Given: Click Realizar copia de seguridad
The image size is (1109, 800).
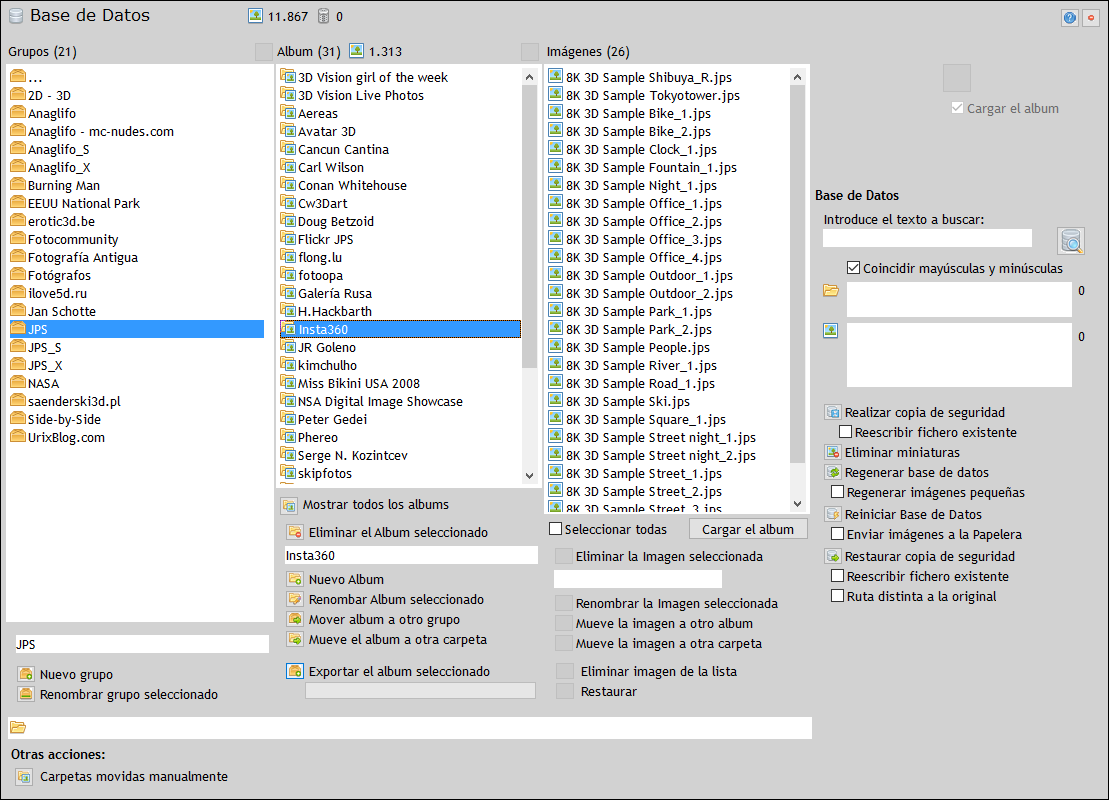Looking at the screenshot, I should (x=925, y=412).
